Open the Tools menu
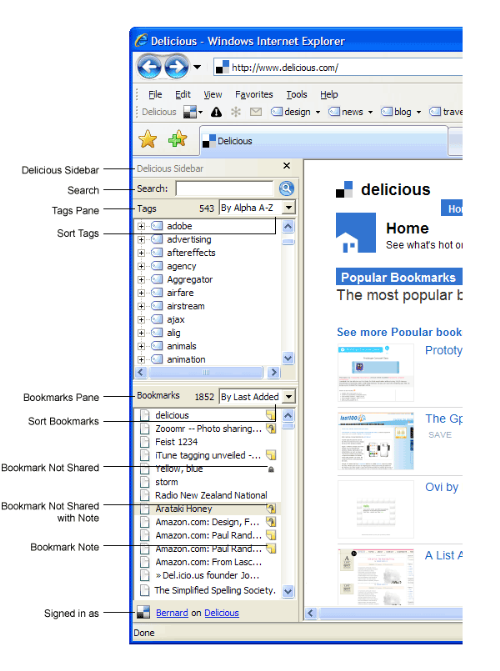500x671 pixels. click(x=297, y=95)
